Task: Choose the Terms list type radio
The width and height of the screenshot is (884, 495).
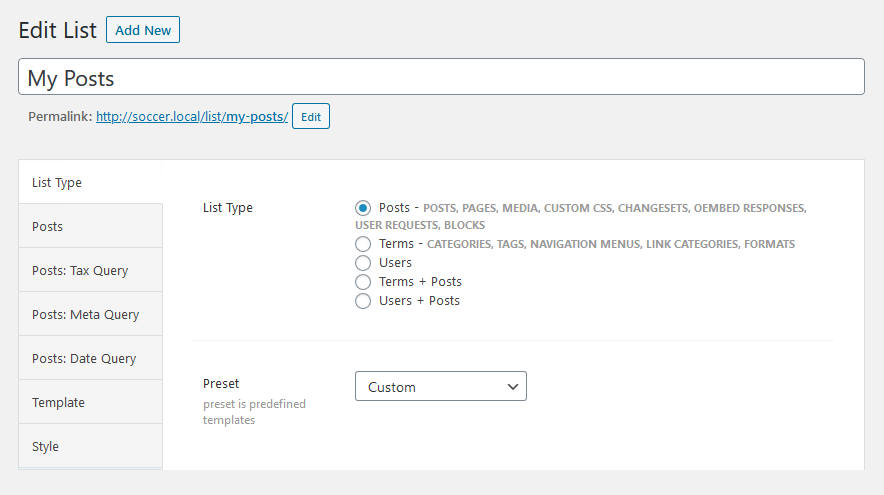Action: (x=363, y=244)
